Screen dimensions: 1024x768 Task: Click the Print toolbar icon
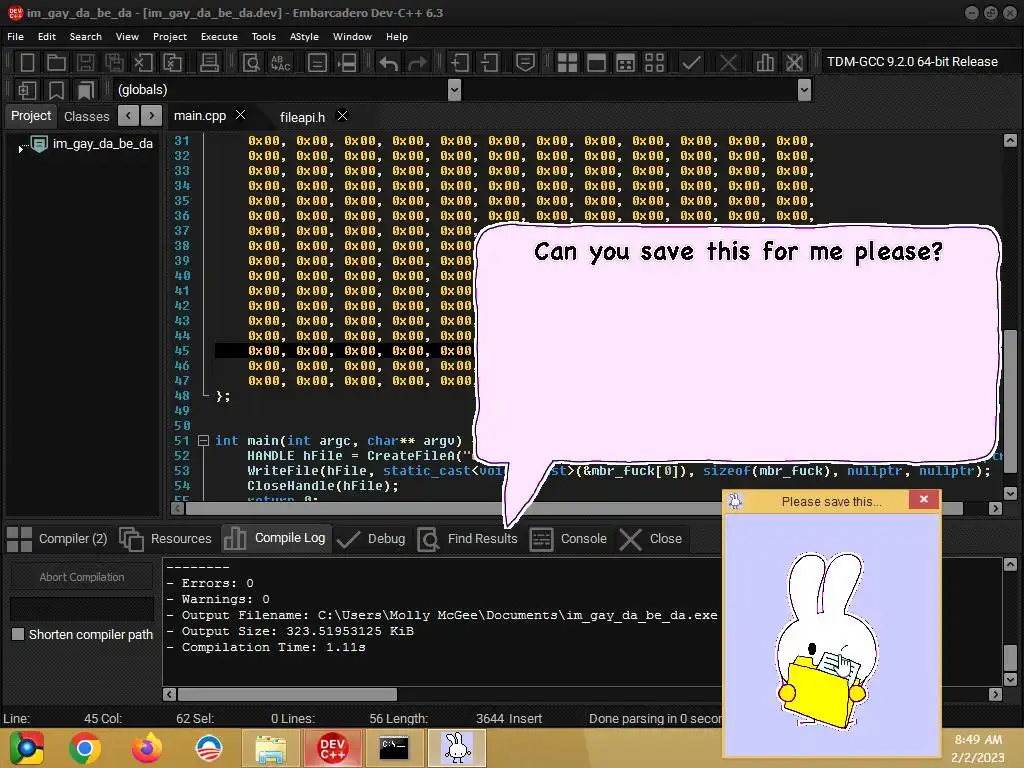coord(209,63)
